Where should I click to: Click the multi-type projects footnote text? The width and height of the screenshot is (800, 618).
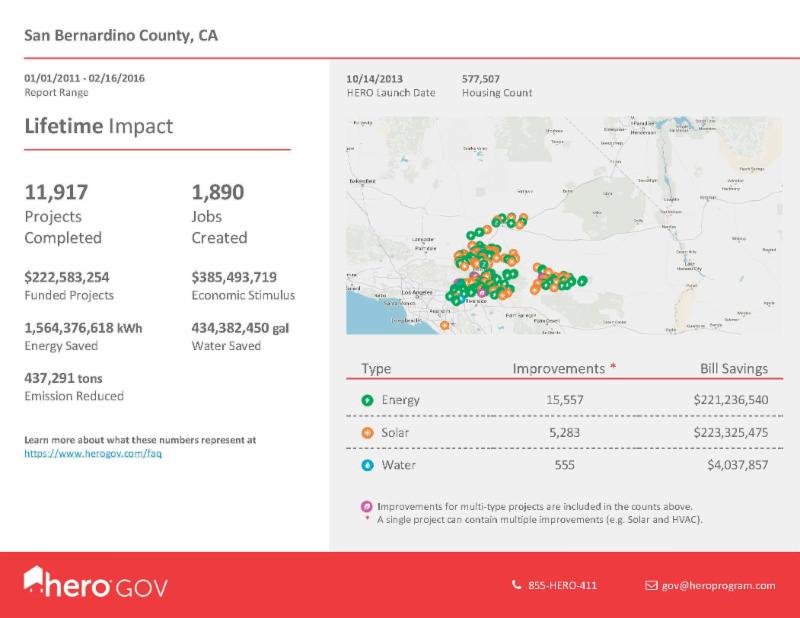click(535, 506)
